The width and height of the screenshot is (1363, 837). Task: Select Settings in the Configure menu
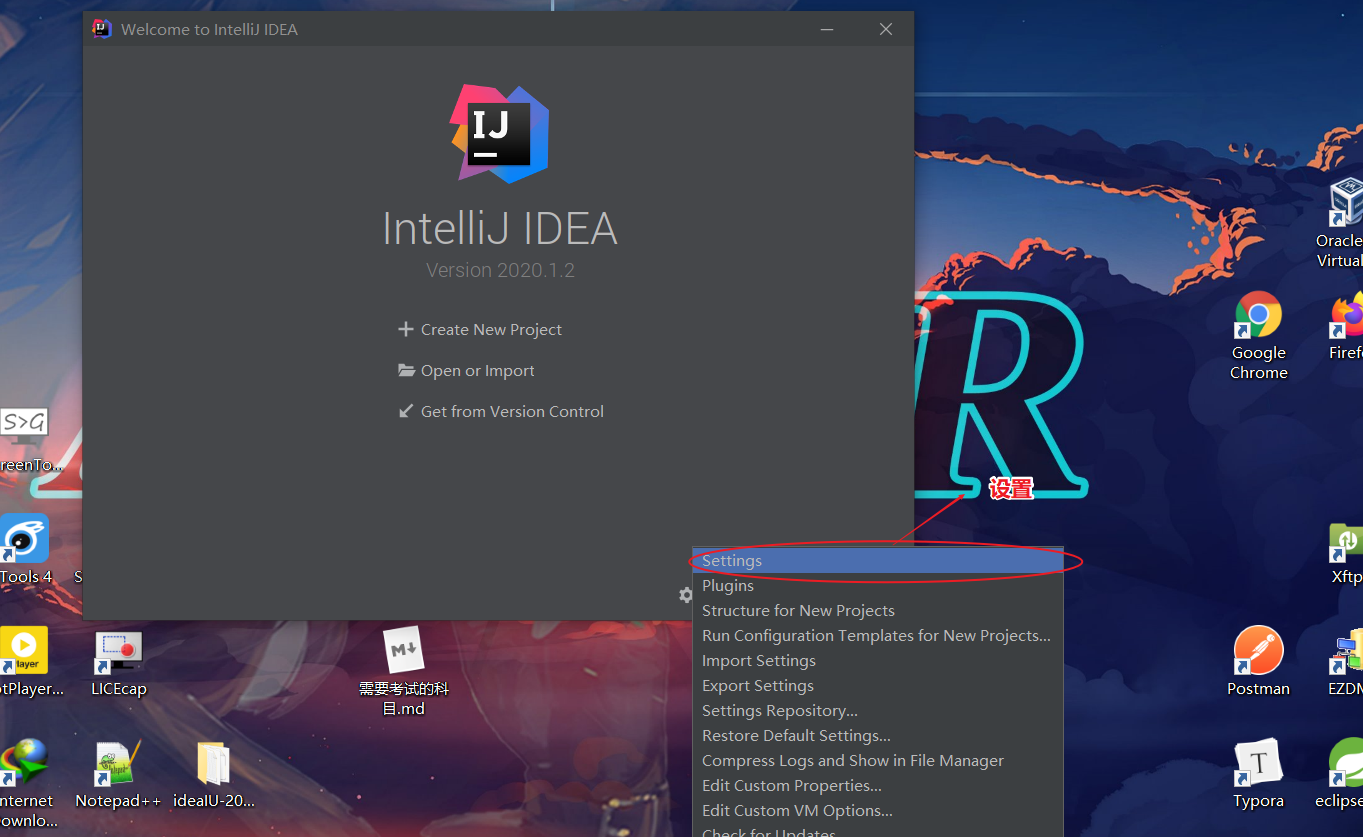click(x=877, y=561)
